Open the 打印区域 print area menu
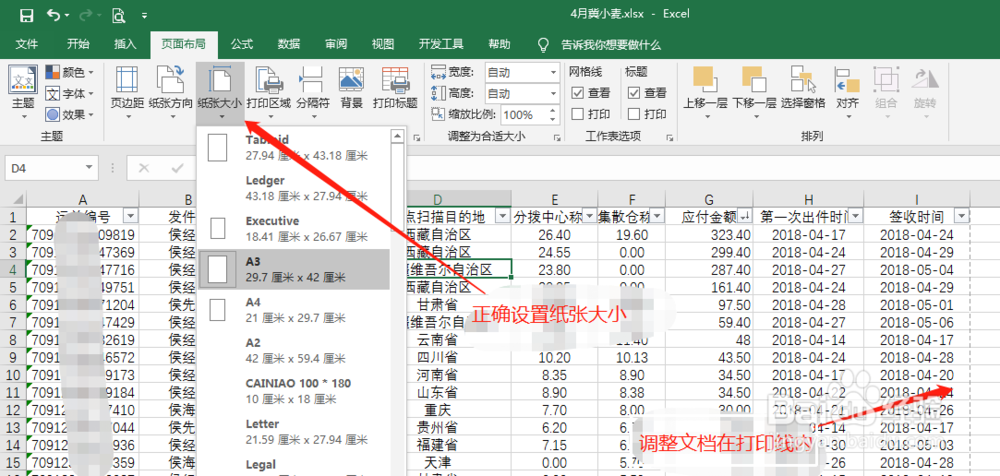Image resolution: width=1000 pixels, height=476 pixels. click(x=268, y=93)
